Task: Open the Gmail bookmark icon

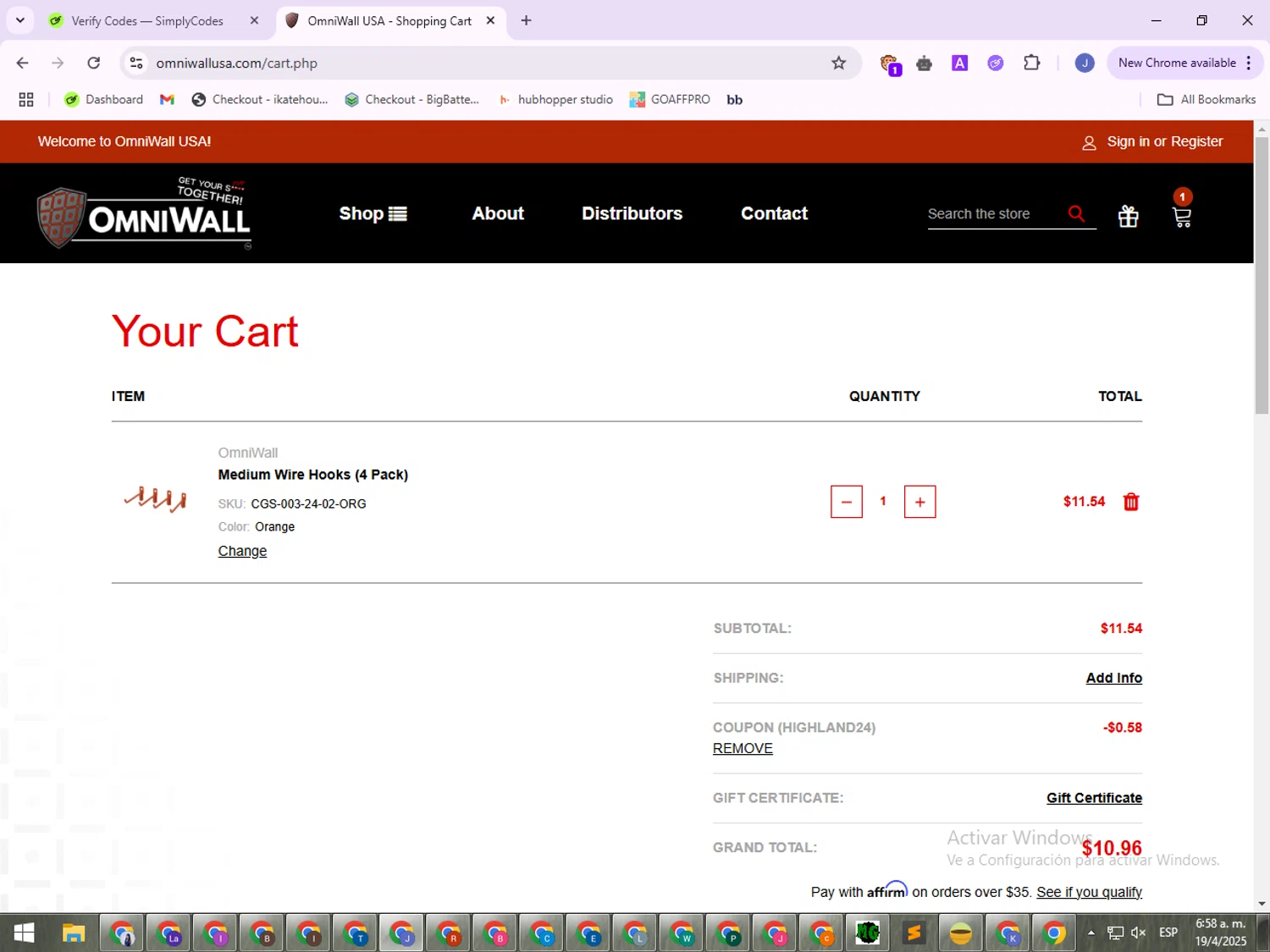Action: click(167, 100)
